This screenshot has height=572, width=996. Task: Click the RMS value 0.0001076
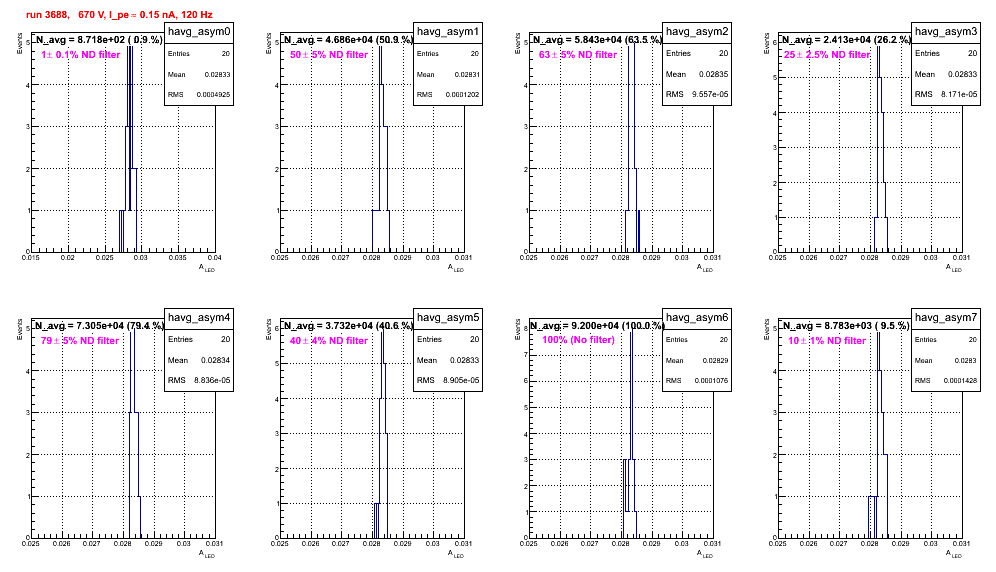(711, 381)
